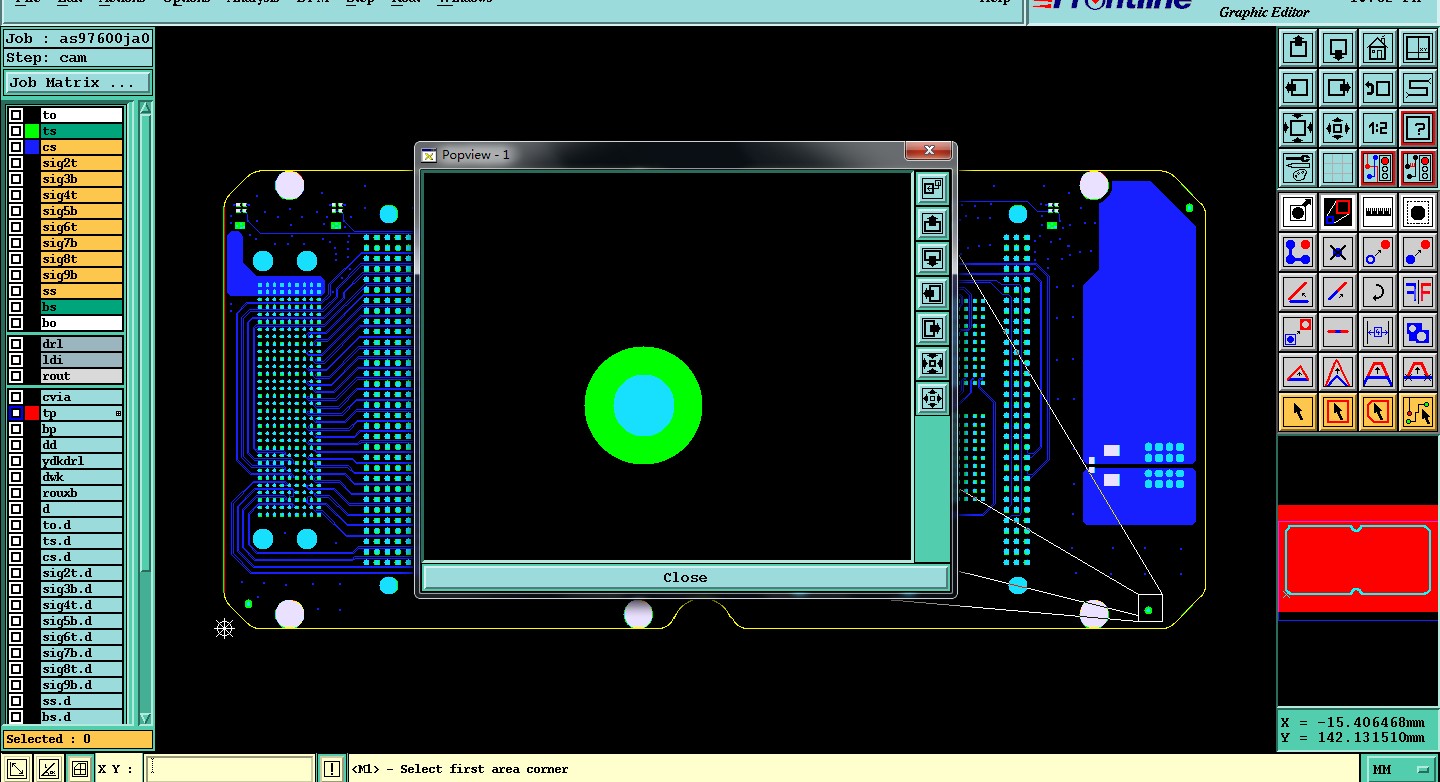1440x782 pixels.
Task: Click layer list scroll up arrow
Action: click(x=145, y=108)
